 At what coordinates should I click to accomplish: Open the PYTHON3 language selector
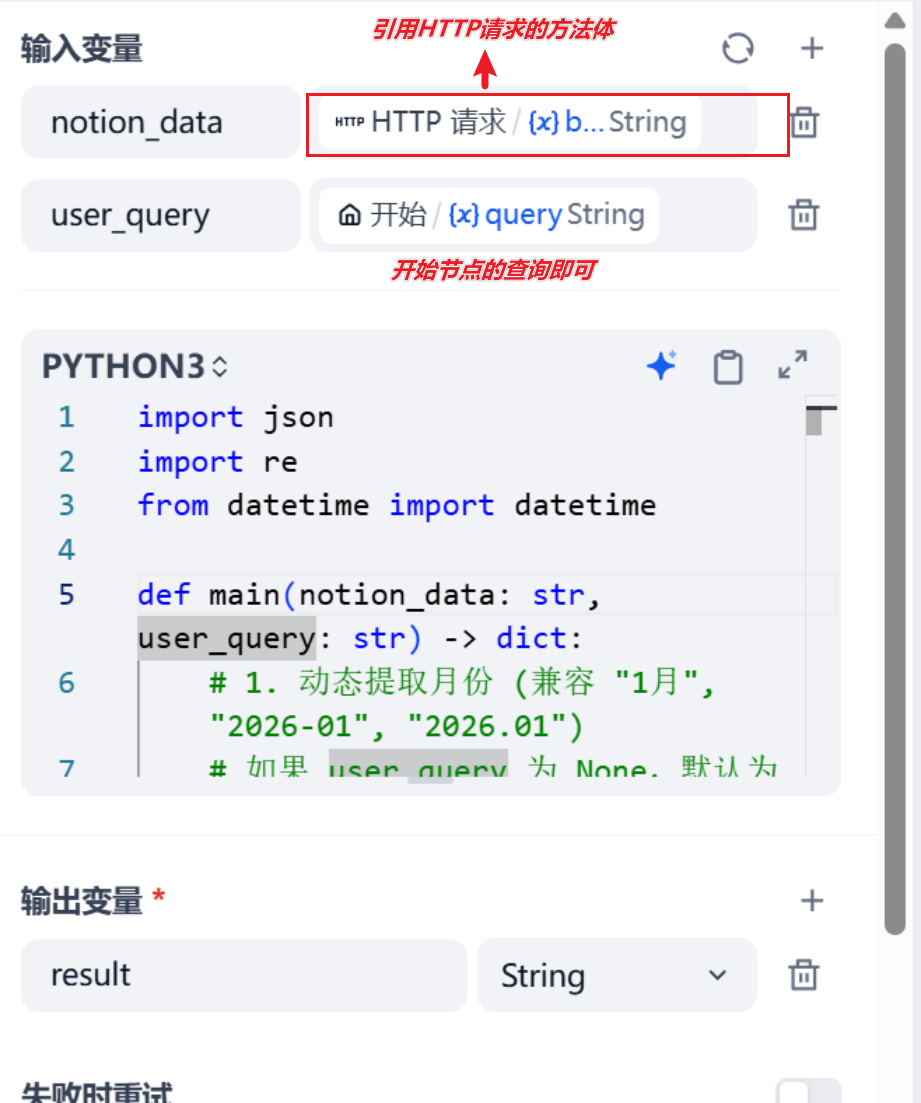[135, 367]
